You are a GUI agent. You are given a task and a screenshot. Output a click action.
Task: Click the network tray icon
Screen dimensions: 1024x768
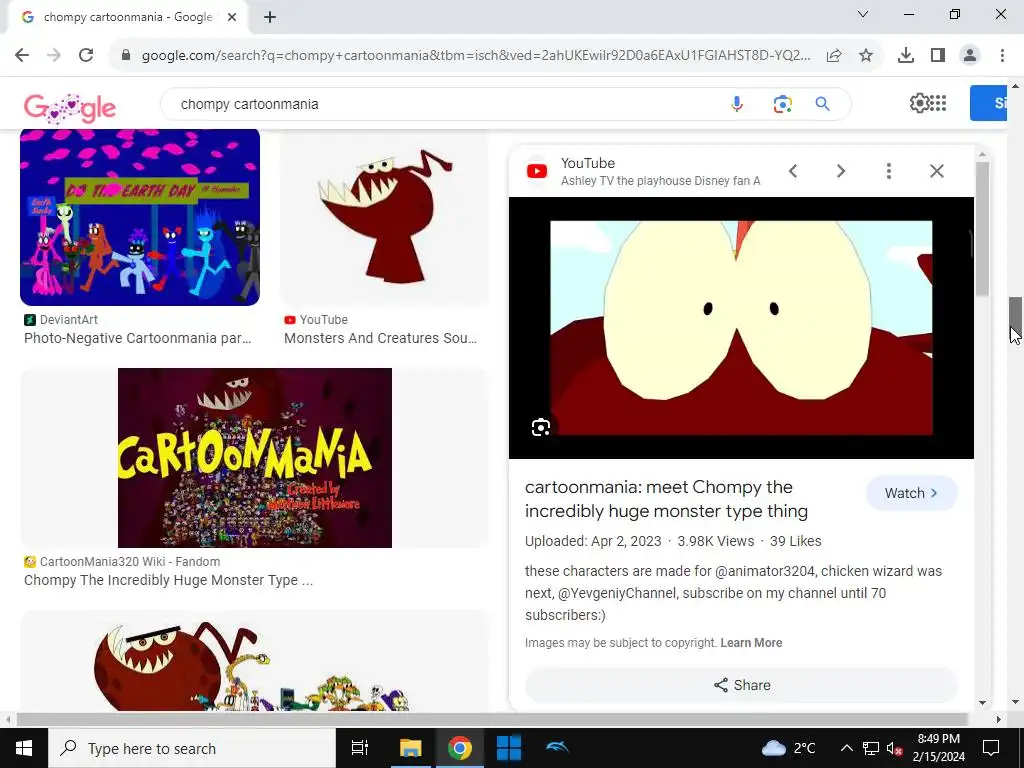(871, 748)
